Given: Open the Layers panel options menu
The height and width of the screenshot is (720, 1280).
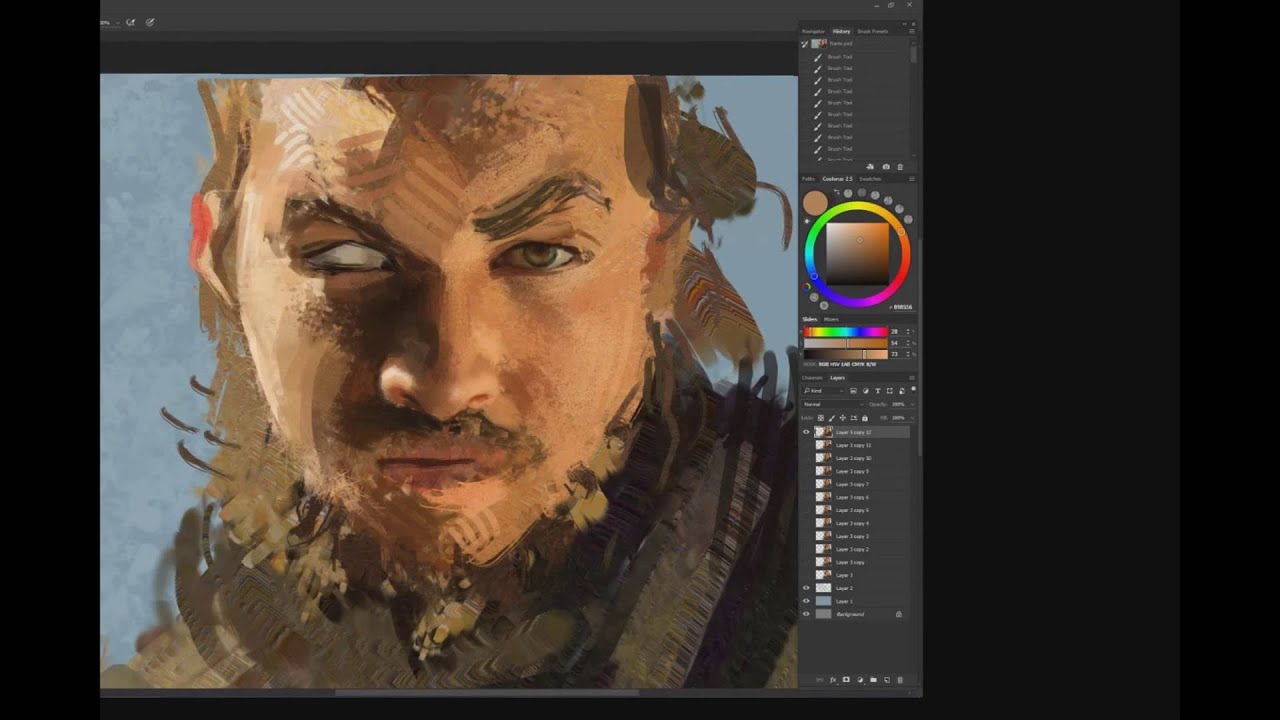Looking at the screenshot, I should pos(912,378).
